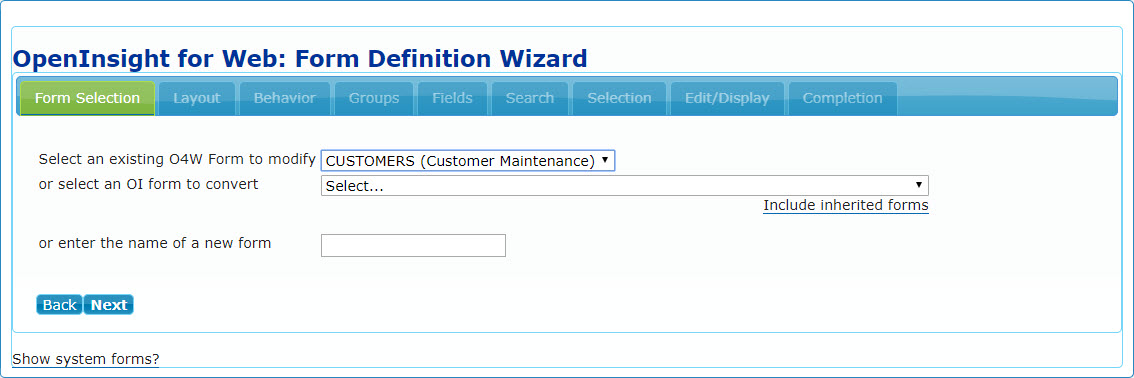This screenshot has width=1134, height=378.
Task: Switch to the Search tab
Action: (x=530, y=98)
